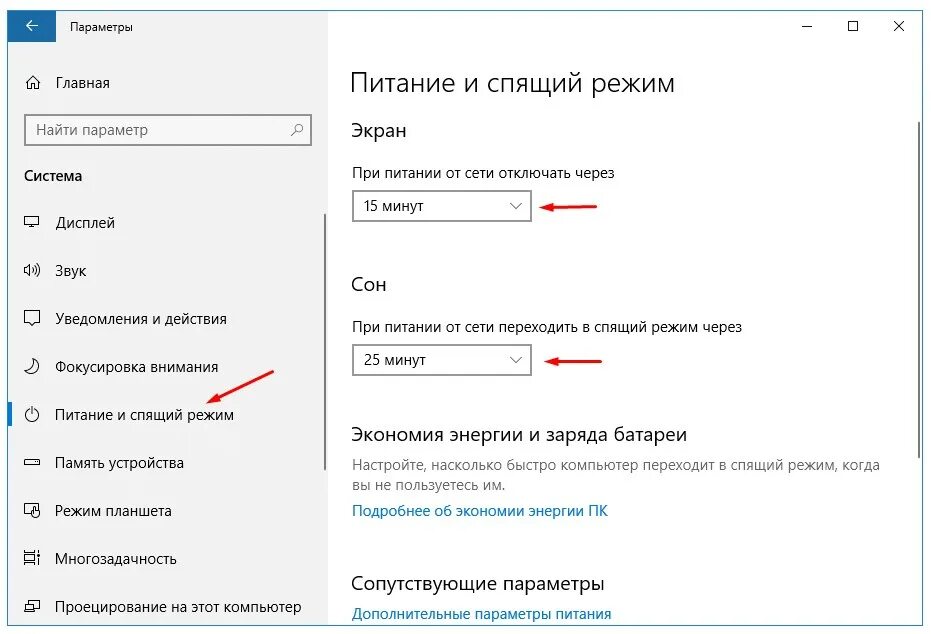
Task: Click the Фокусировка внимания moon icon
Action: point(31,366)
